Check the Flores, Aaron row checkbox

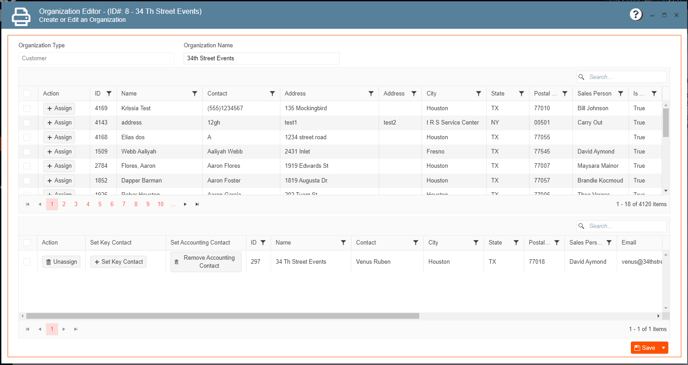pyautogui.click(x=27, y=166)
